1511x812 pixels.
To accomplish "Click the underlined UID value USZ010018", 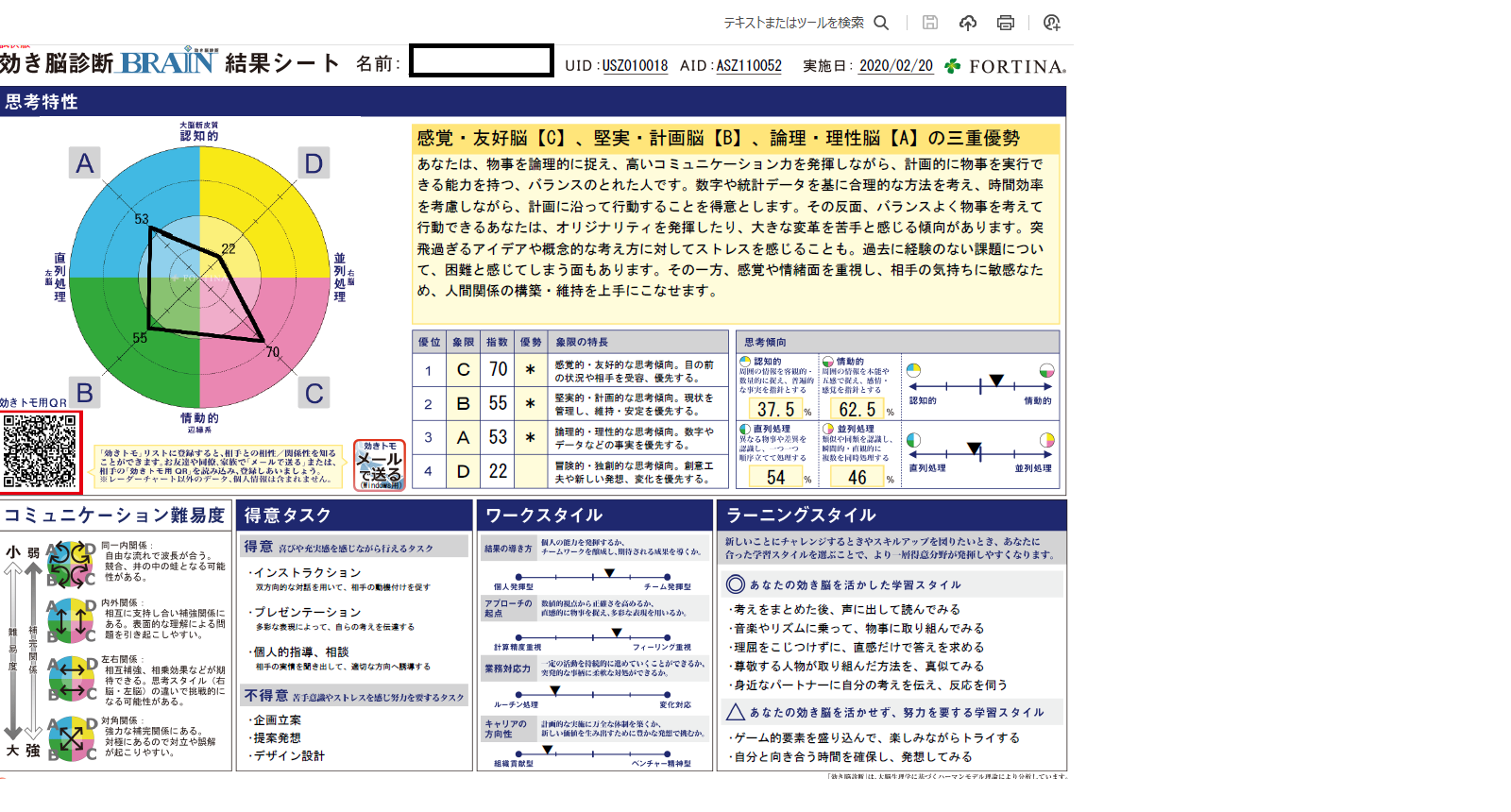I will tap(635, 66).
